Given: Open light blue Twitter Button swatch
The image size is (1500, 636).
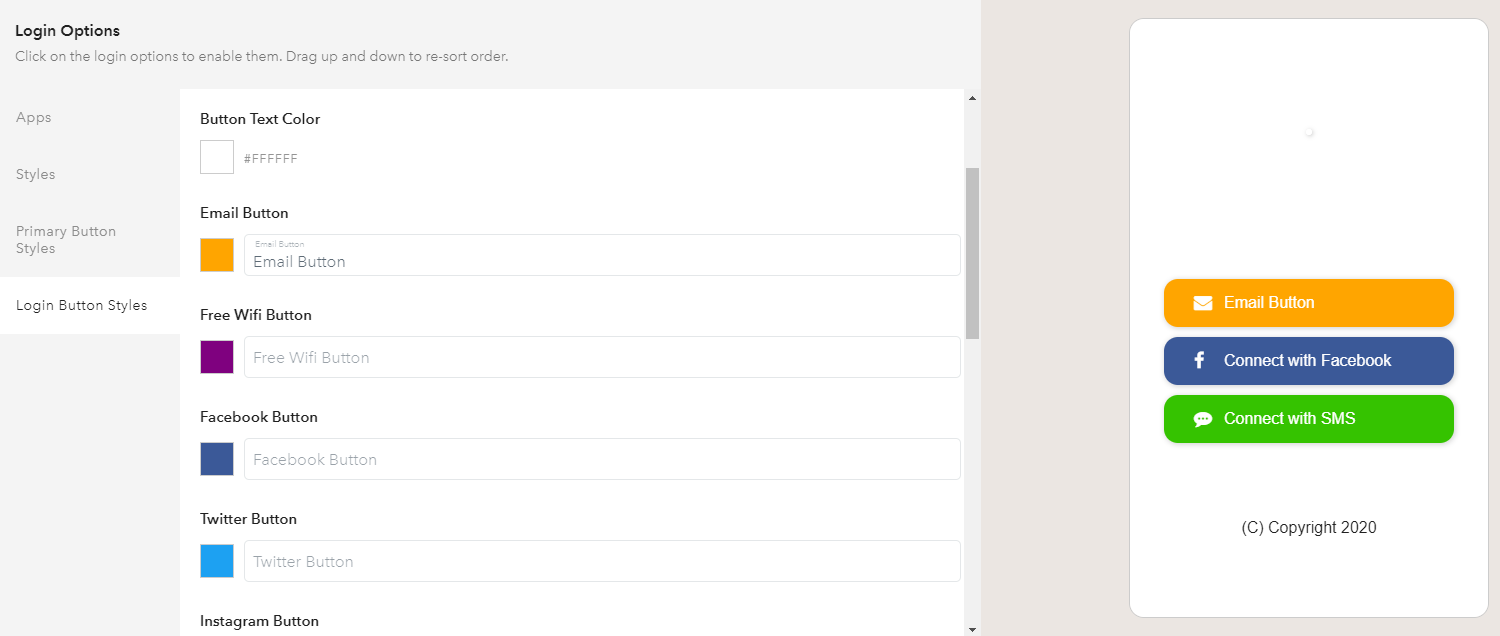Looking at the screenshot, I should (x=217, y=561).
